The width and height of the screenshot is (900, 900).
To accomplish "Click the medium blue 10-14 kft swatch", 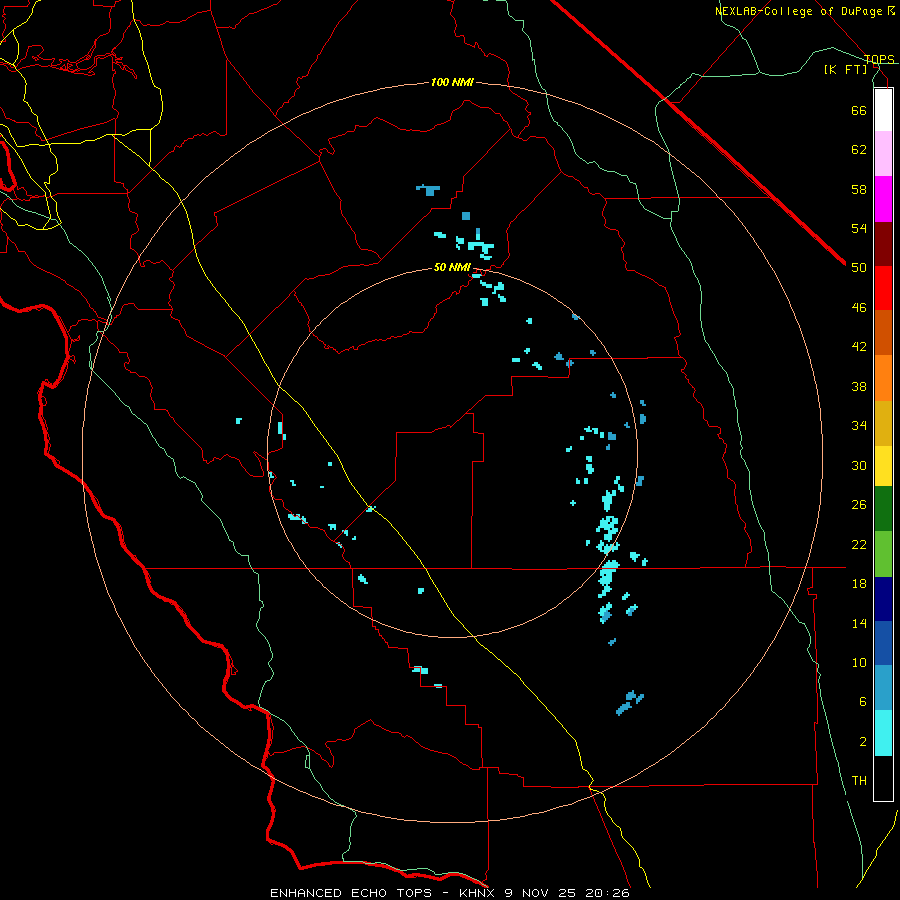I will pyautogui.click(x=883, y=643).
